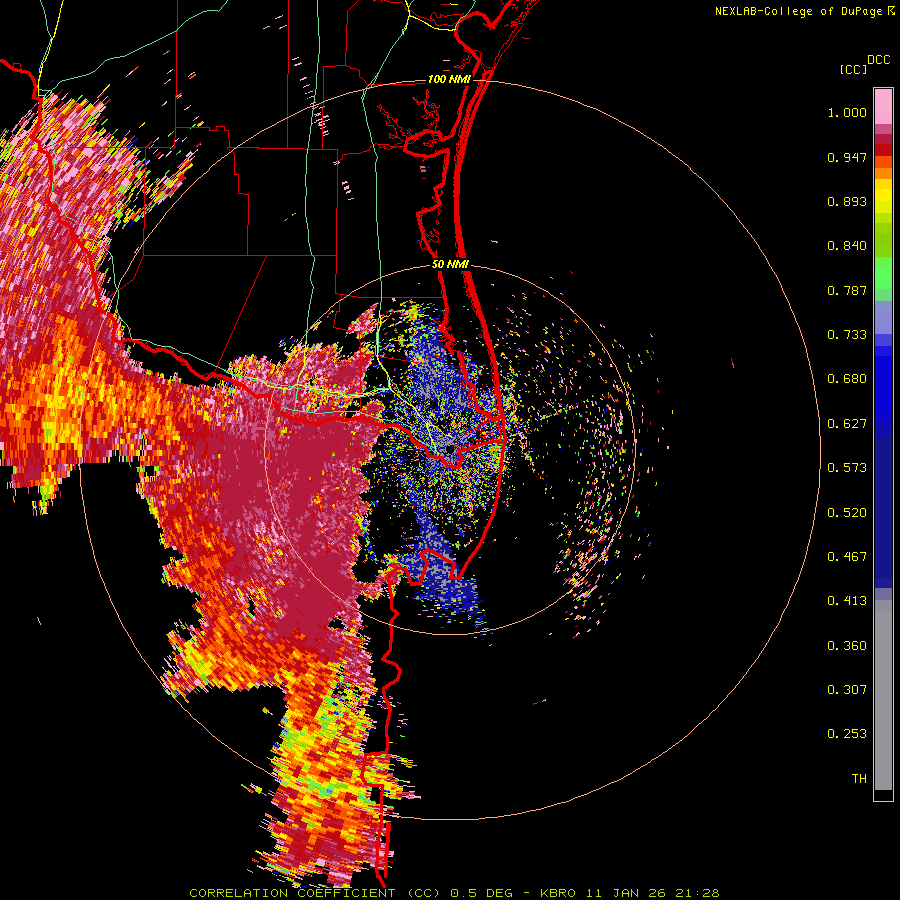900x900 pixels.
Task: Click the 0.520 color scale value
Action: 847,512
